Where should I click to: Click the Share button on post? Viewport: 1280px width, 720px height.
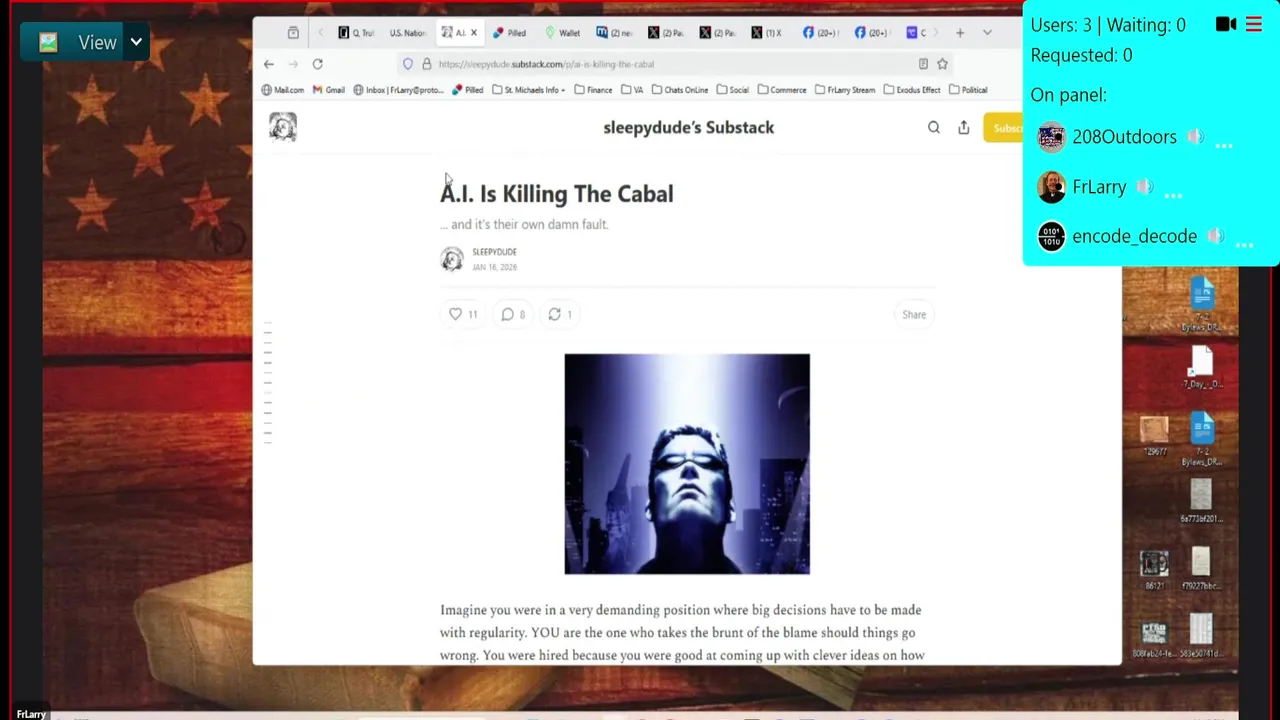(914, 315)
